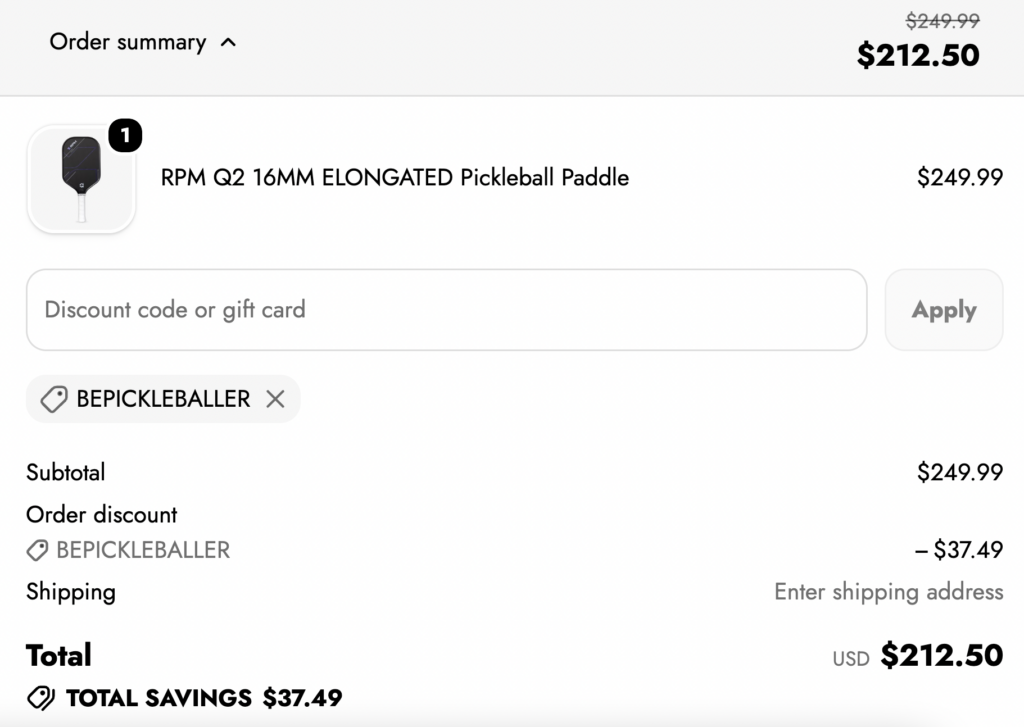Remove the BEPICKLEBALLER discount code
The height and width of the screenshot is (727, 1024).
point(276,399)
